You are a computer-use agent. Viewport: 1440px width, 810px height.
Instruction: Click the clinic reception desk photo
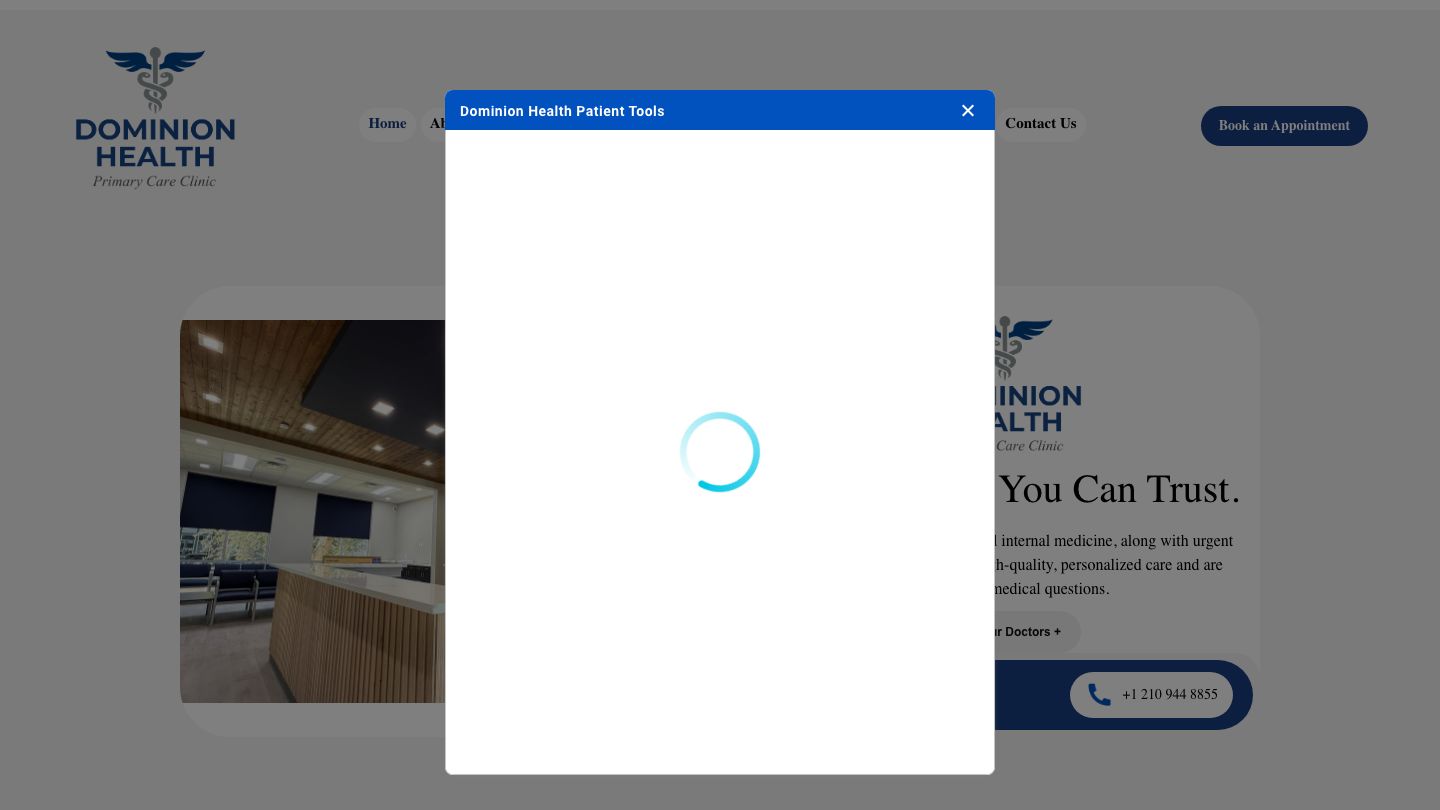point(312,511)
